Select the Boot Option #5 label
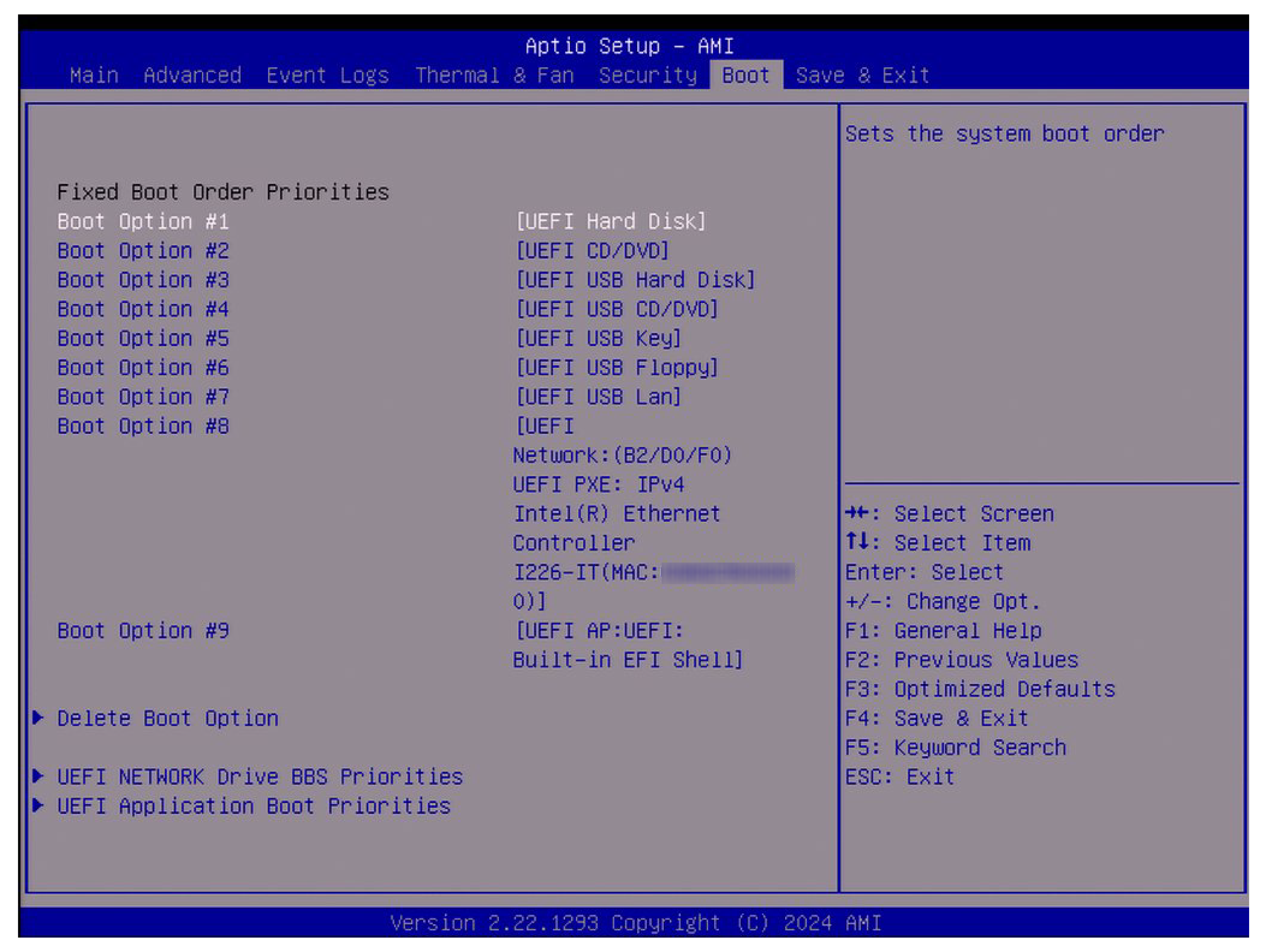This screenshot has height=952, width=1265. tap(143, 338)
